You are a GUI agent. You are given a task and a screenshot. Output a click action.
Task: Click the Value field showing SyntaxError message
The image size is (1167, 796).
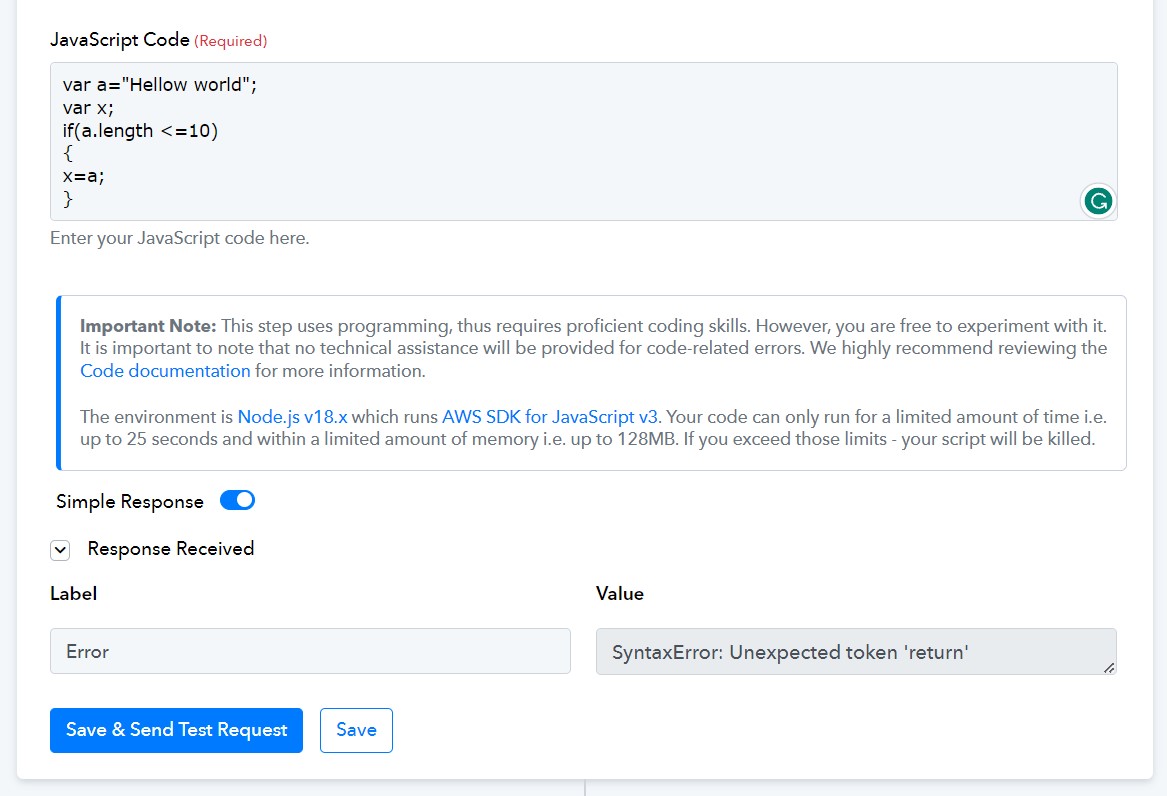tap(856, 652)
